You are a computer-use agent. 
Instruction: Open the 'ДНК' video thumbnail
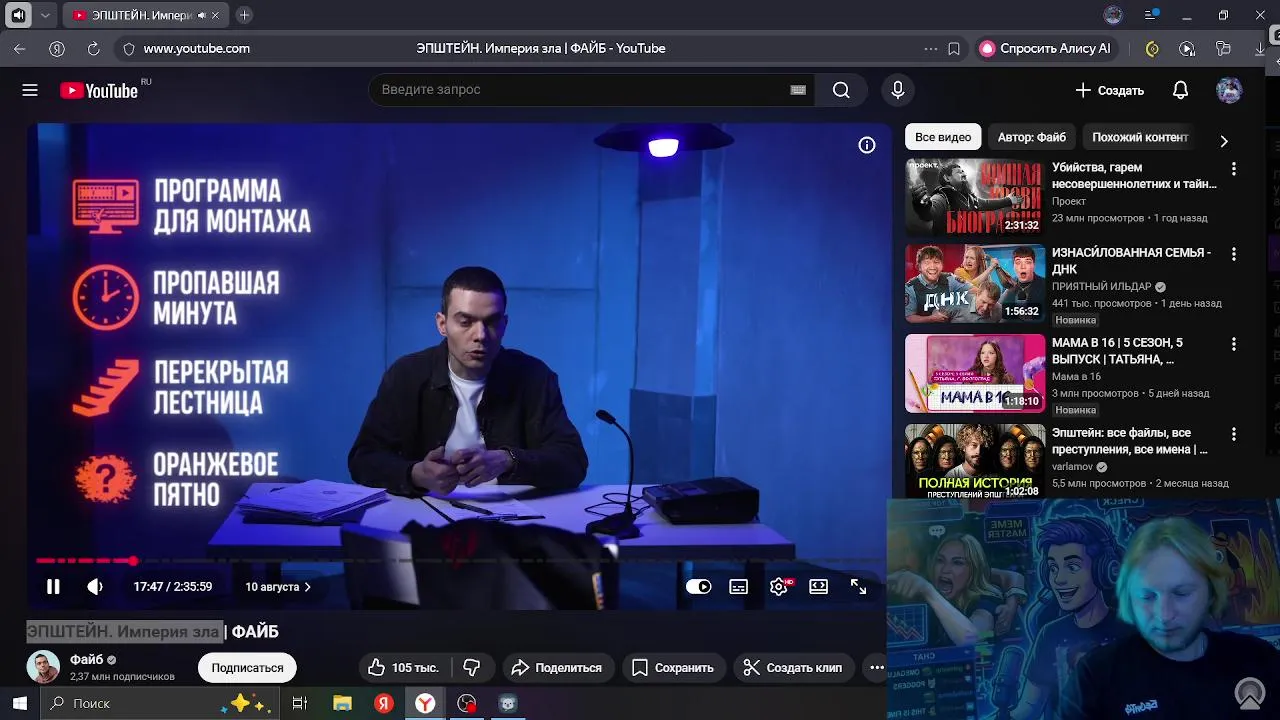pyautogui.click(x=975, y=284)
